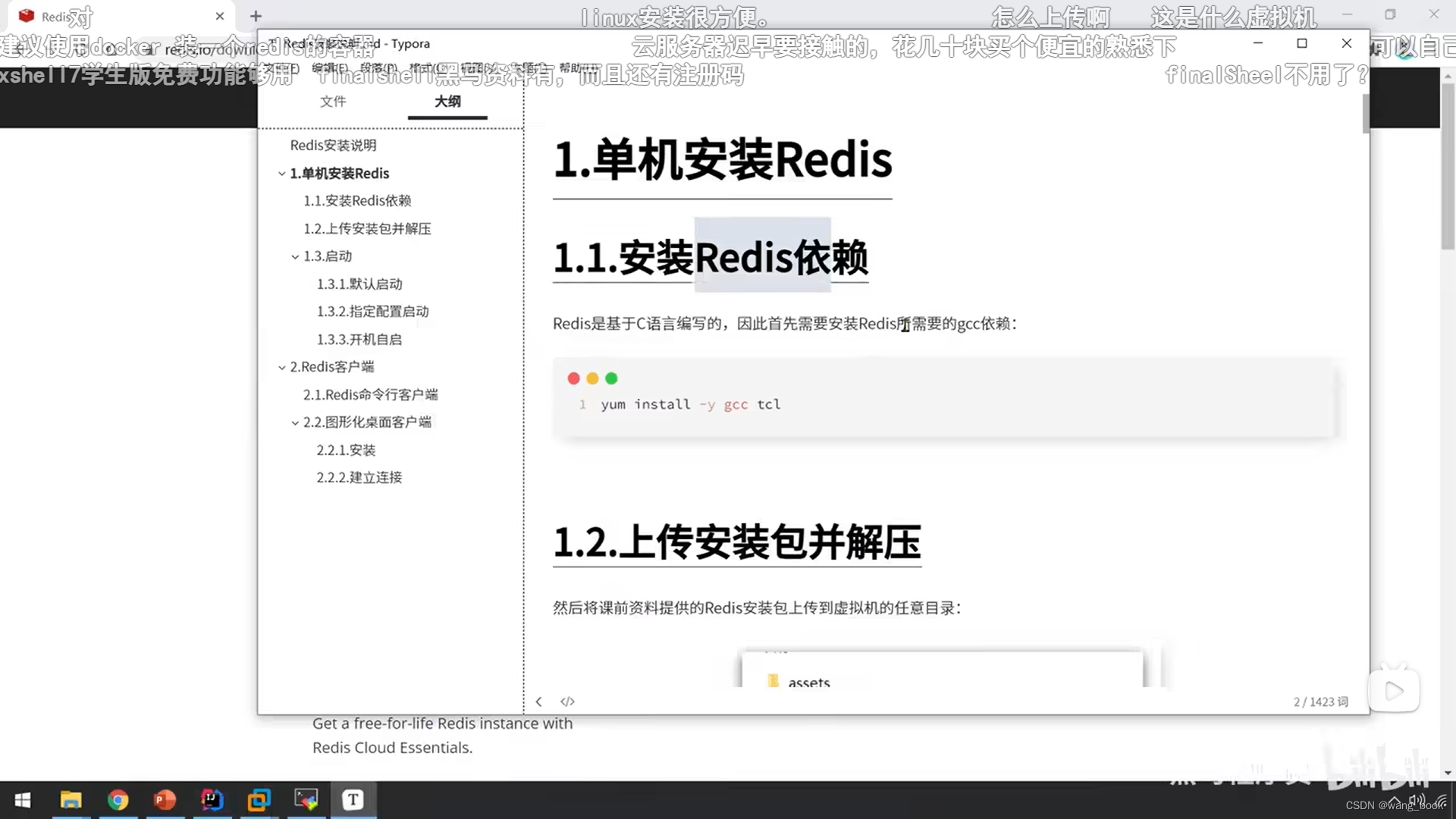This screenshot has width=1456, height=819.
Task: Open a new browser tab with the plus button
Action: (255, 16)
